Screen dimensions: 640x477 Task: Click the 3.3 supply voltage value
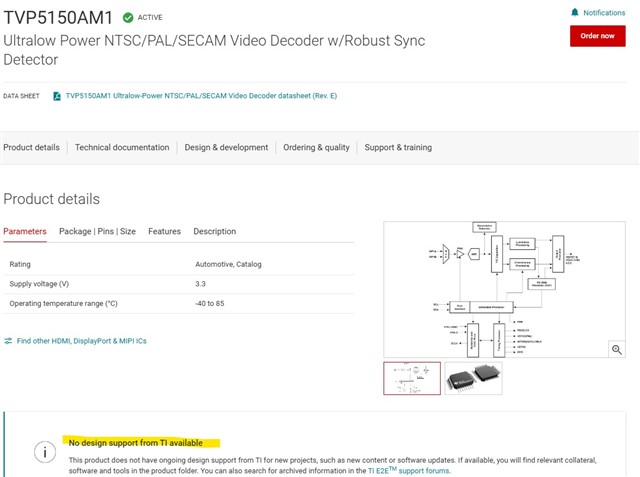pyautogui.click(x=200, y=284)
